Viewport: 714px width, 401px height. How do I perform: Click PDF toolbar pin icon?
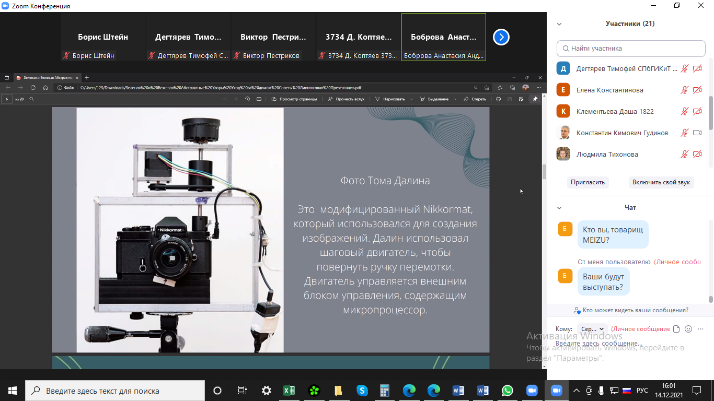click(x=535, y=99)
